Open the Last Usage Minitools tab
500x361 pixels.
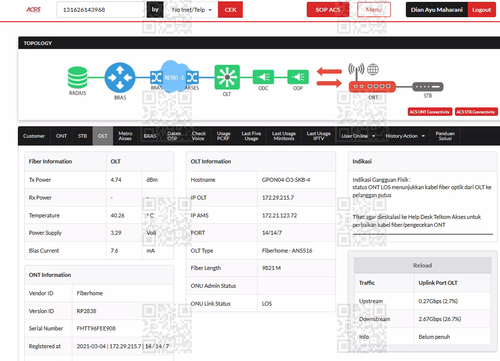[x=284, y=136]
